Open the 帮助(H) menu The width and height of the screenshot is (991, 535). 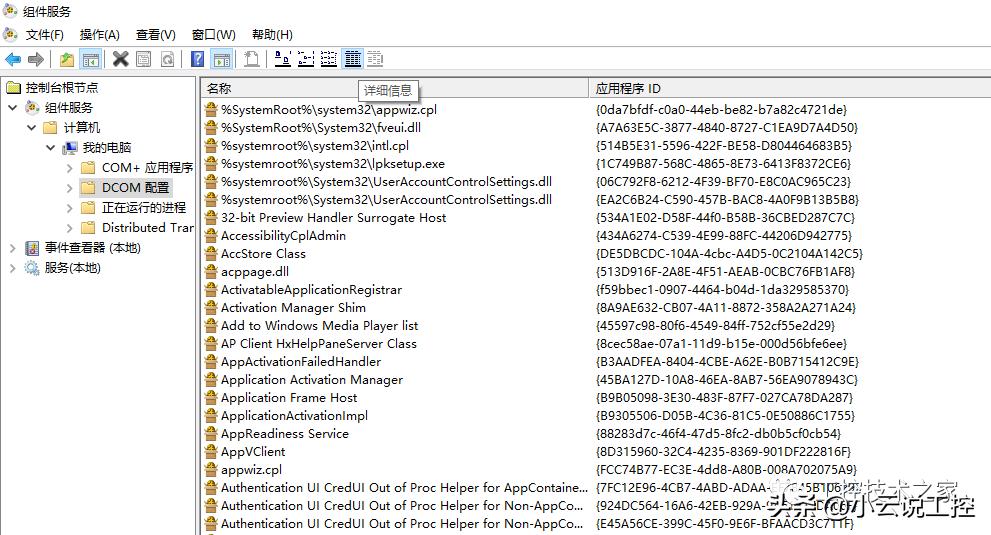click(272, 35)
